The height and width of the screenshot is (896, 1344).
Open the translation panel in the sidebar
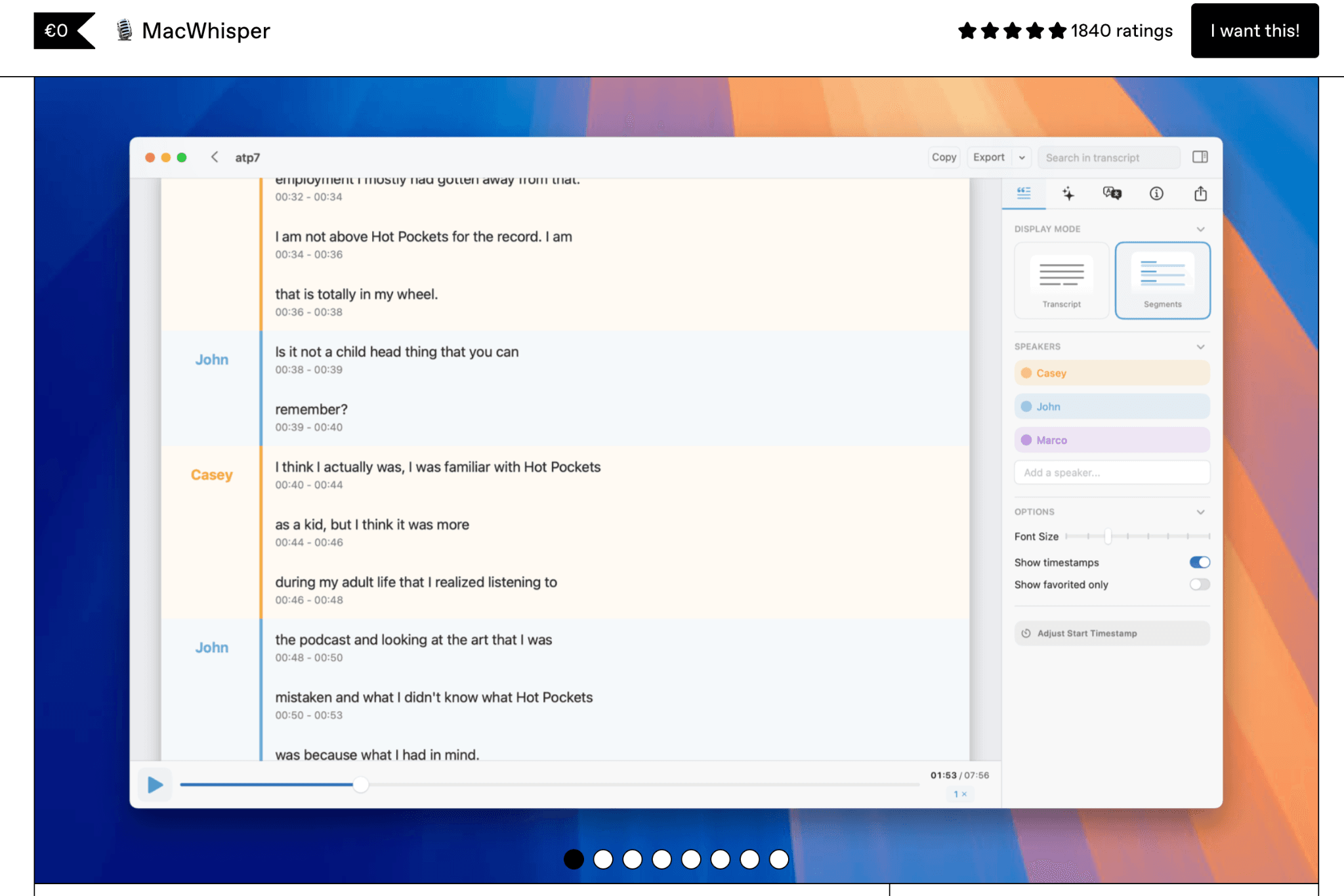1112,193
